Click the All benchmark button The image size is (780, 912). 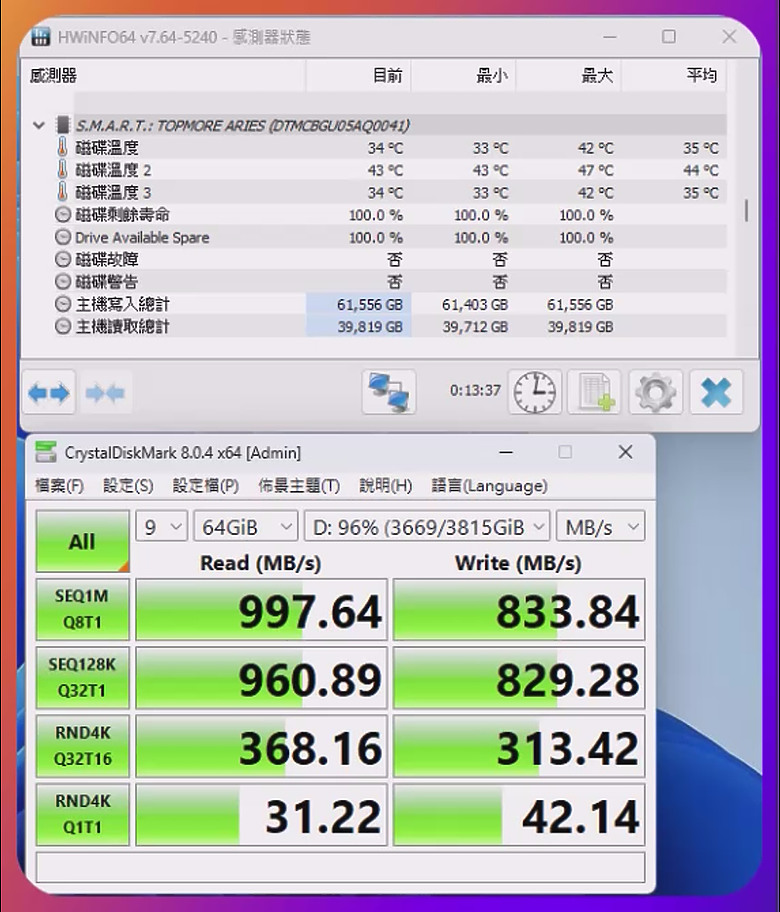tap(83, 542)
